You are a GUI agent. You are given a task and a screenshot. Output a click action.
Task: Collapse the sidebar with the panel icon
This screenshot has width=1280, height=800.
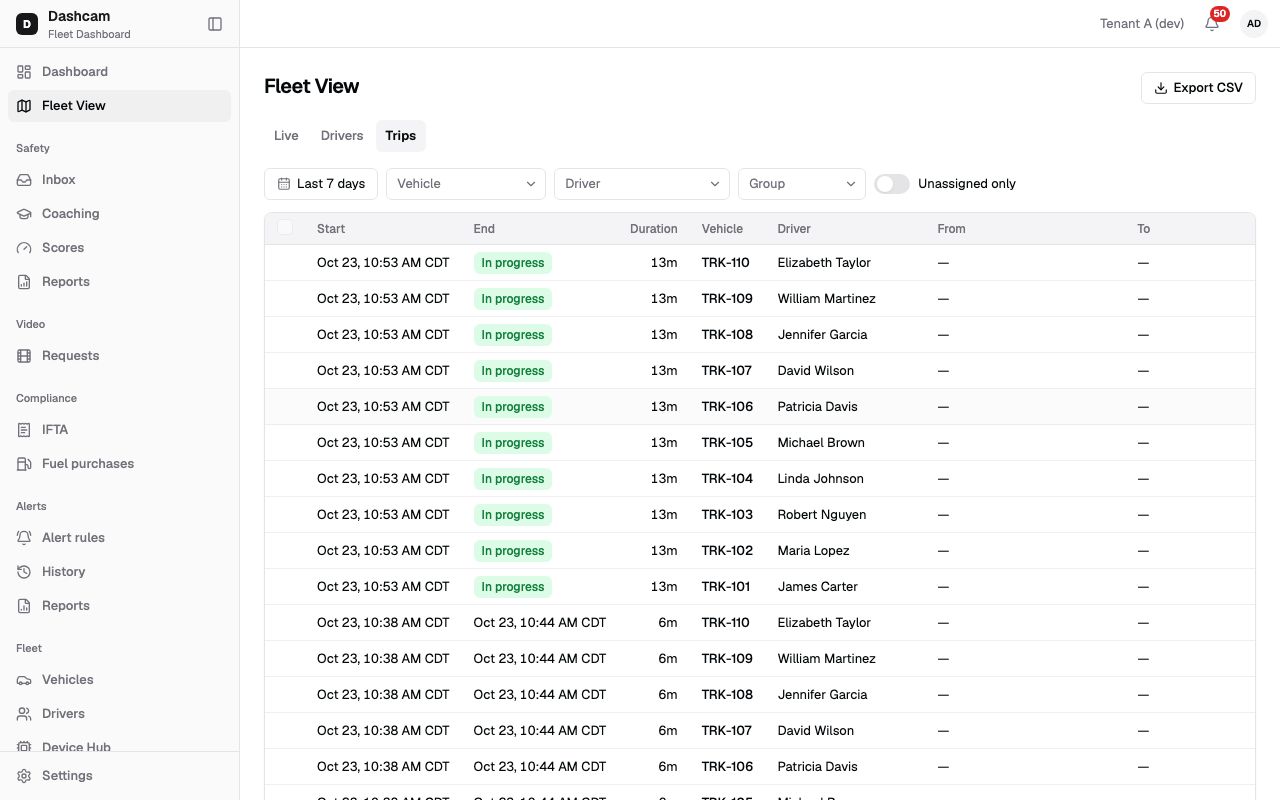click(x=215, y=24)
